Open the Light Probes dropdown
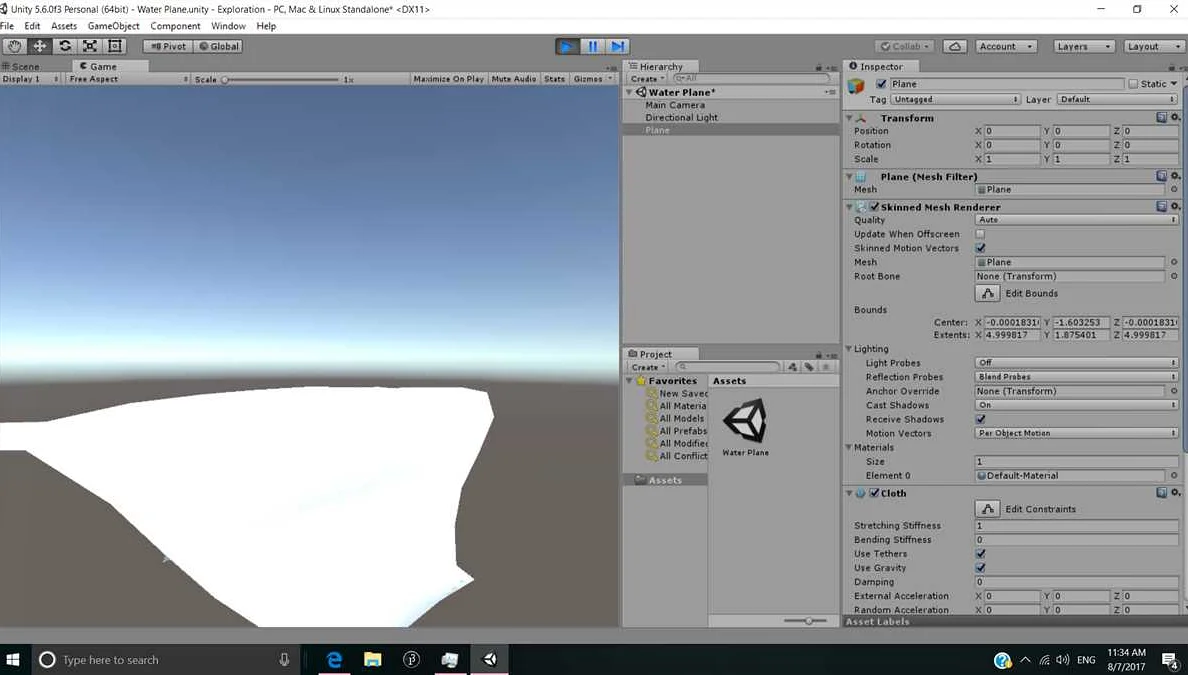Screen dimensions: 1188x675 [x=1076, y=363]
